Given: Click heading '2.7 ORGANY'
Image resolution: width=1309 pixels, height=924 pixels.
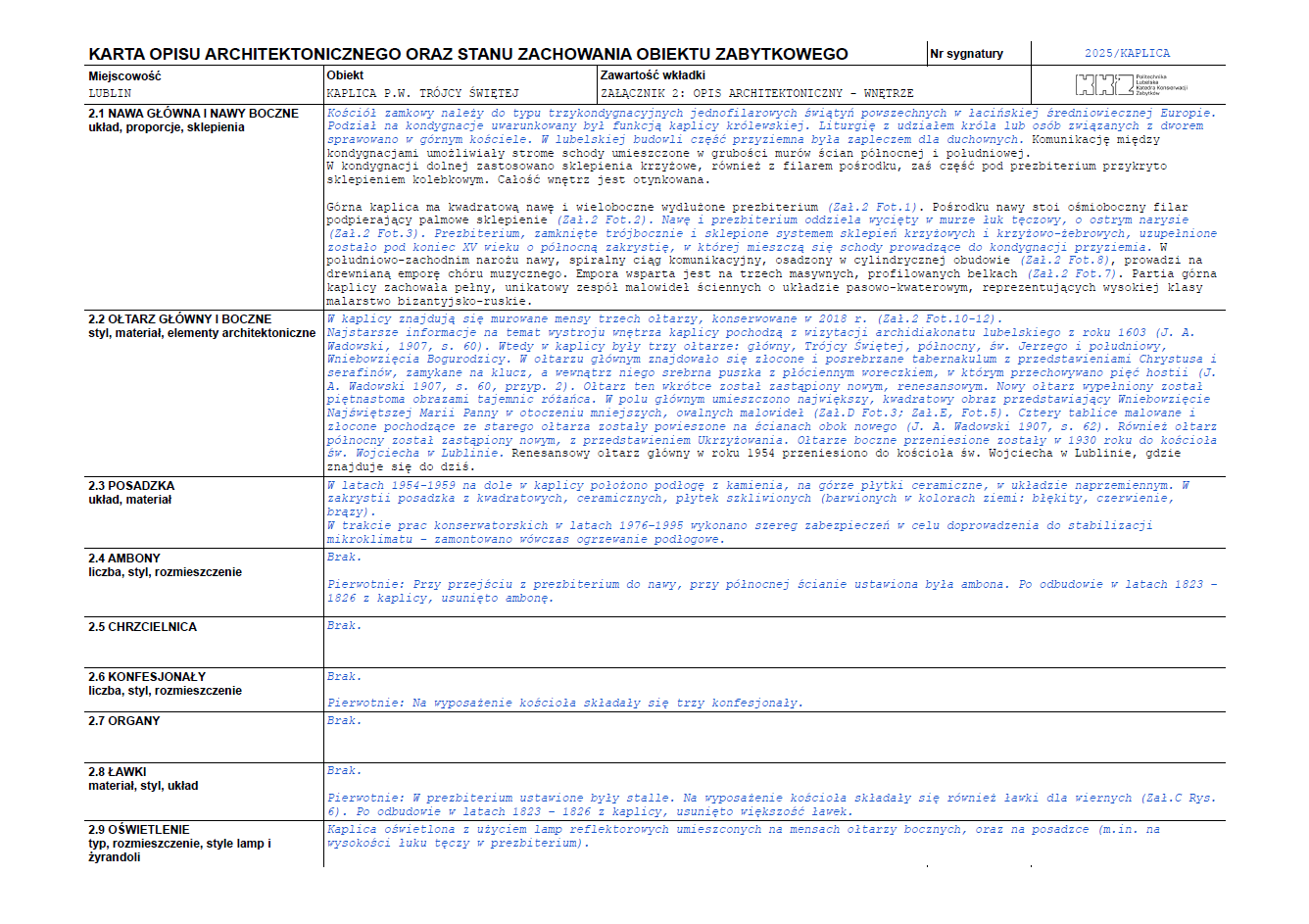Looking at the screenshot, I should [x=124, y=721].
